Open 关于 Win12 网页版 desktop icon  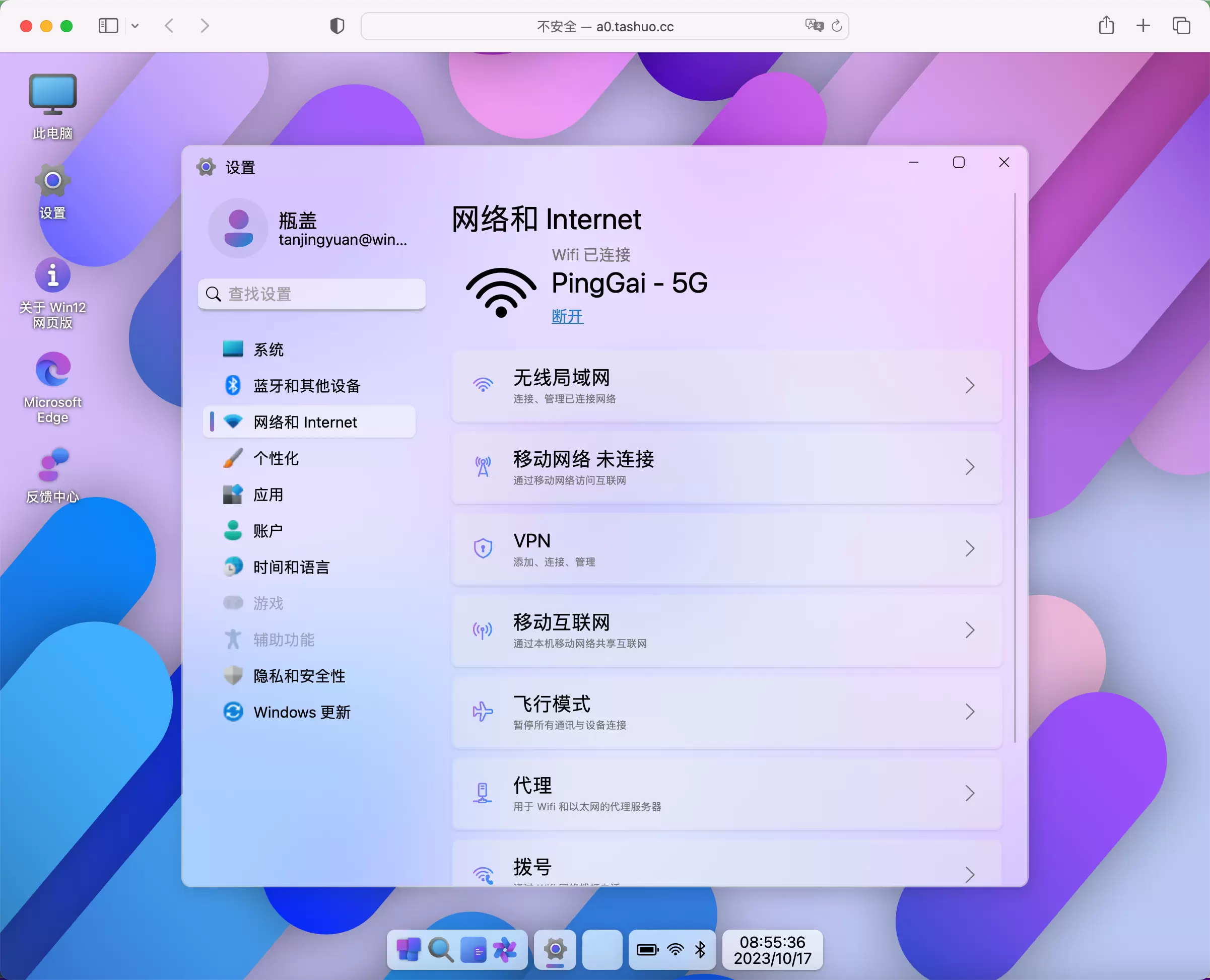tap(52, 294)
